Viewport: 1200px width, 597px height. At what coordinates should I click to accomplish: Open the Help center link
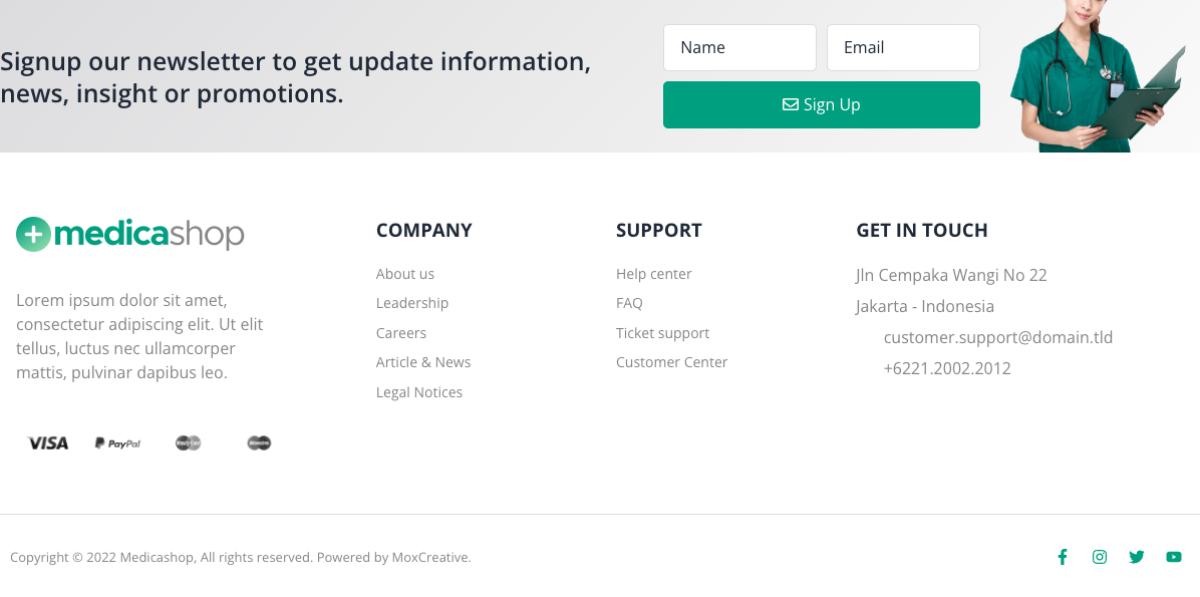[654, 274]
